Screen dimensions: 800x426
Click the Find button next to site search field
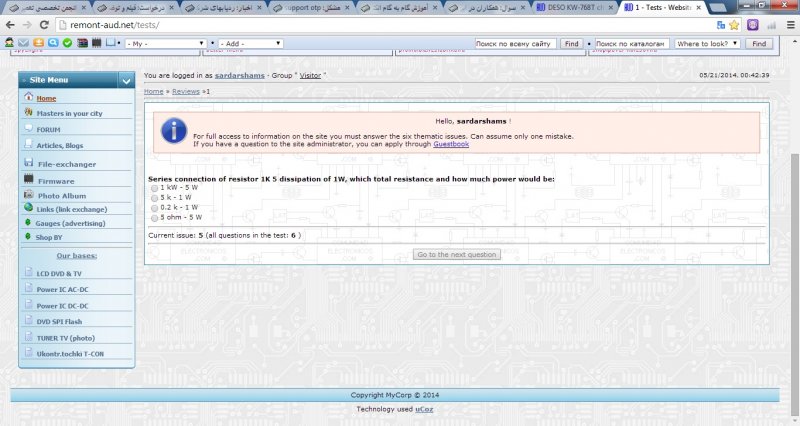(571, 44)
